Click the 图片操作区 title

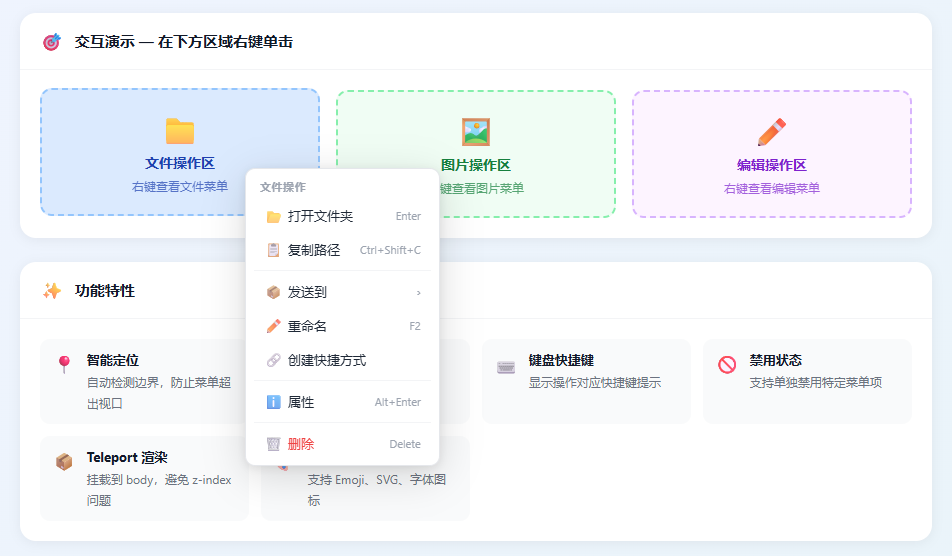(x=476, y=165)
